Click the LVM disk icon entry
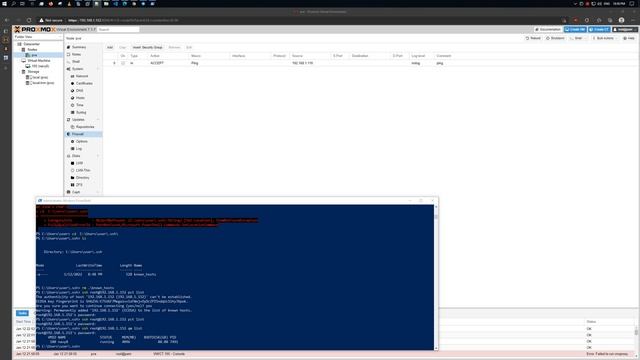640x360 pixels. [x=73, y=163]
